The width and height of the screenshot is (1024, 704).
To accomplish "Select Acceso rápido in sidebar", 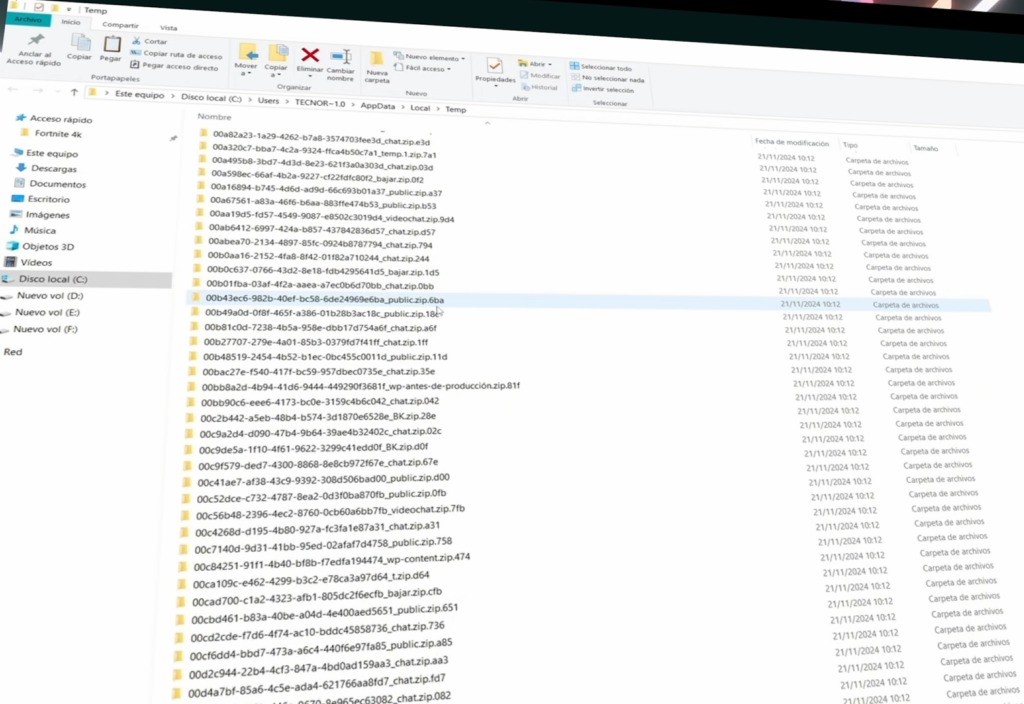I will (55, 119).
